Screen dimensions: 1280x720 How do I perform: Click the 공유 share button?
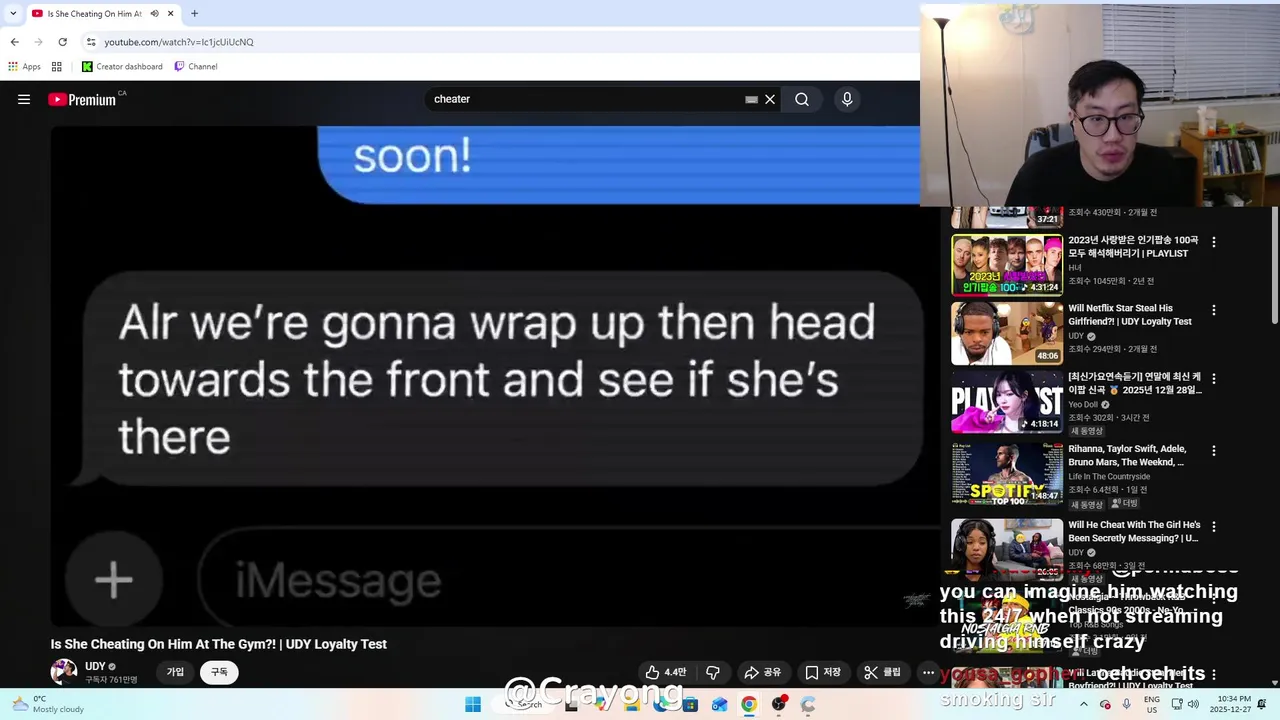pos(763,672)
